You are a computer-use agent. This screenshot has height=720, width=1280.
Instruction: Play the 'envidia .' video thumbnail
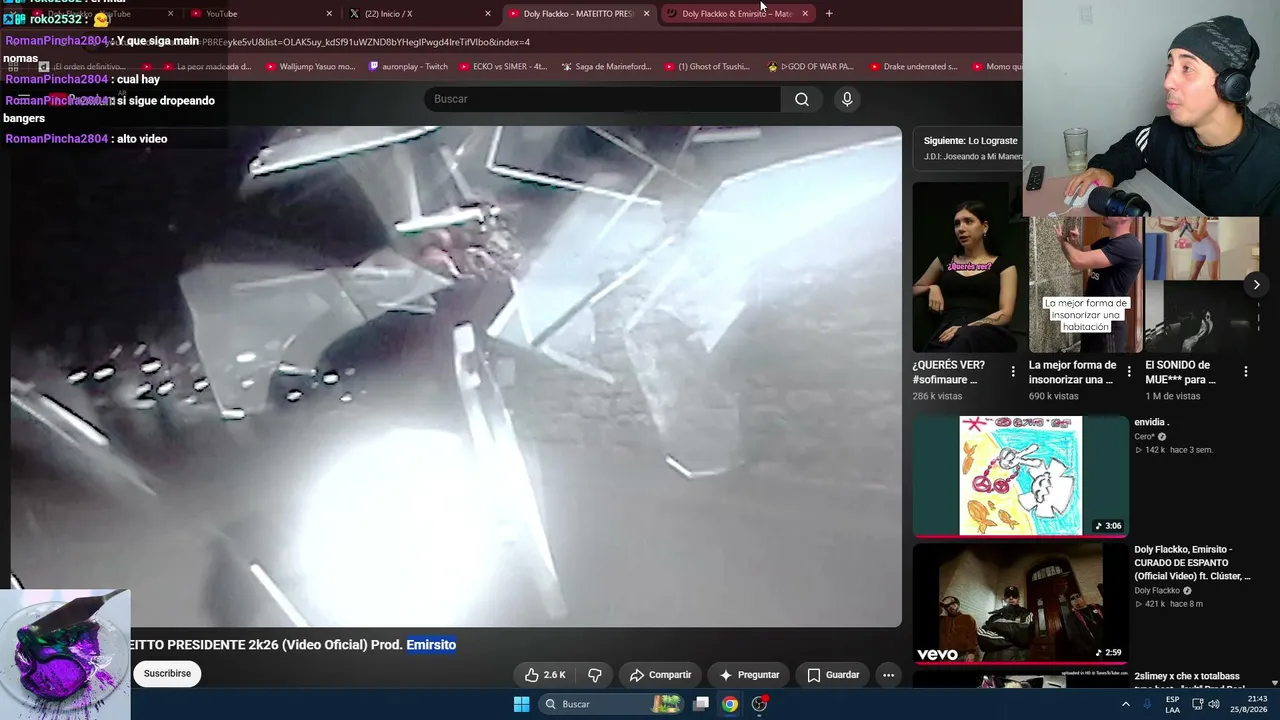(1020, 476)
